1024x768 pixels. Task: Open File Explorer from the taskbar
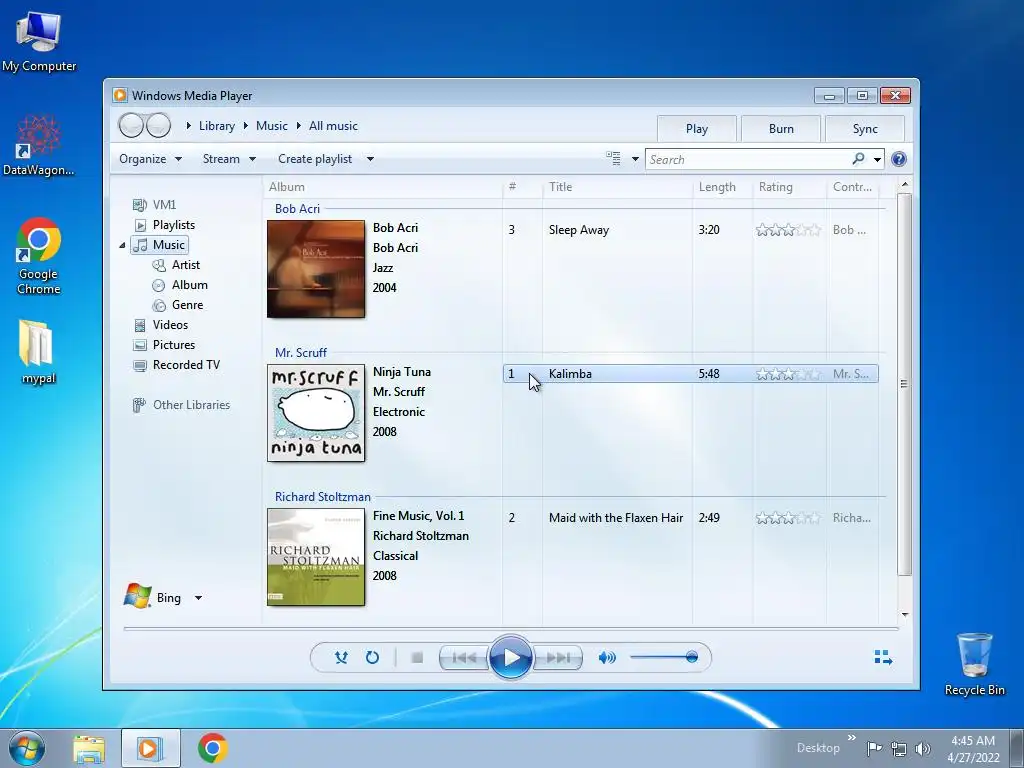tap(89, 748)
